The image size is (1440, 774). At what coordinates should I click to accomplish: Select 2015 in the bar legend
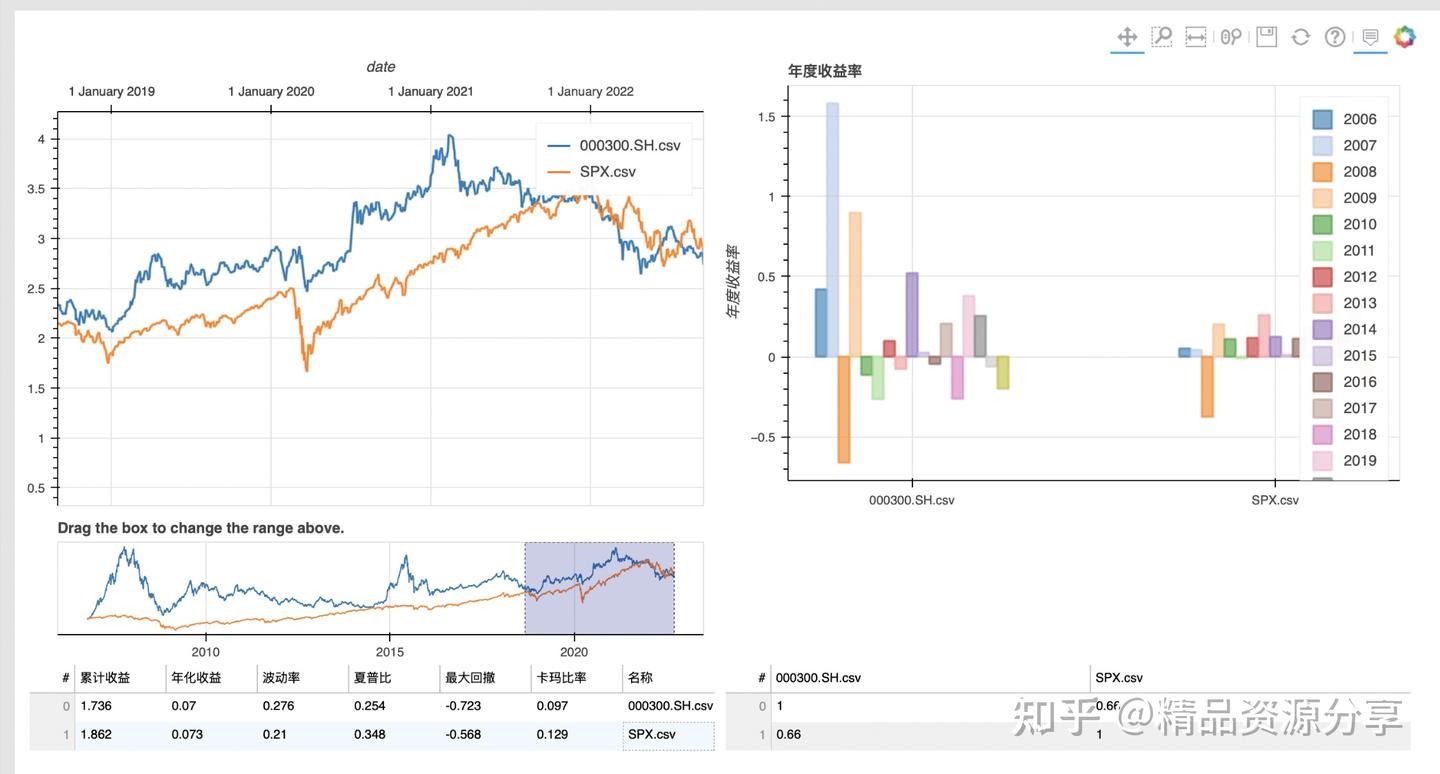(x=1345, y=356)
